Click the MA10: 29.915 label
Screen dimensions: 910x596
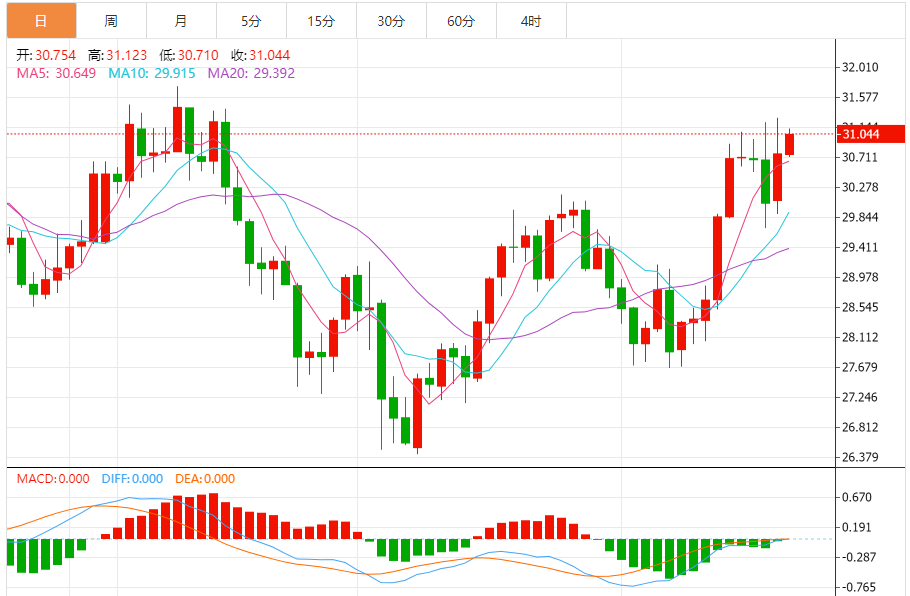(151, 73)
